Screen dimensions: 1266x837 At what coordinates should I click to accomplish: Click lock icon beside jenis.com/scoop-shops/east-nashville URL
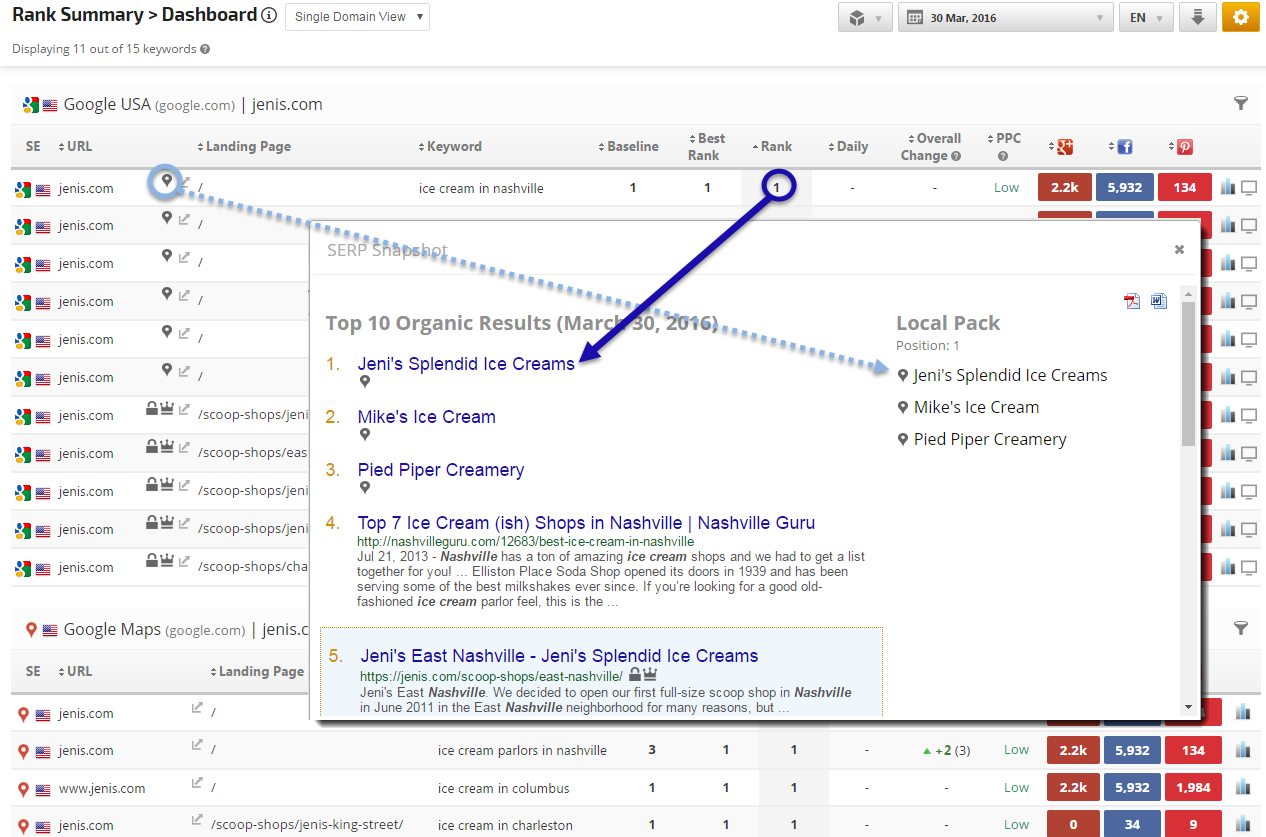pyautogui.click(x=634, y=675)
